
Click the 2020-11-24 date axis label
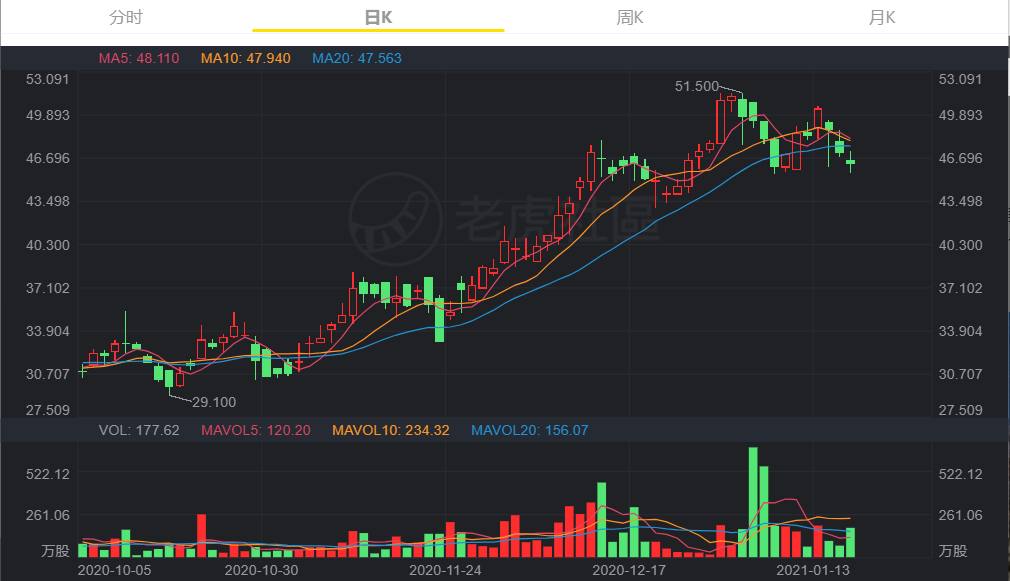tap(445, 570)
